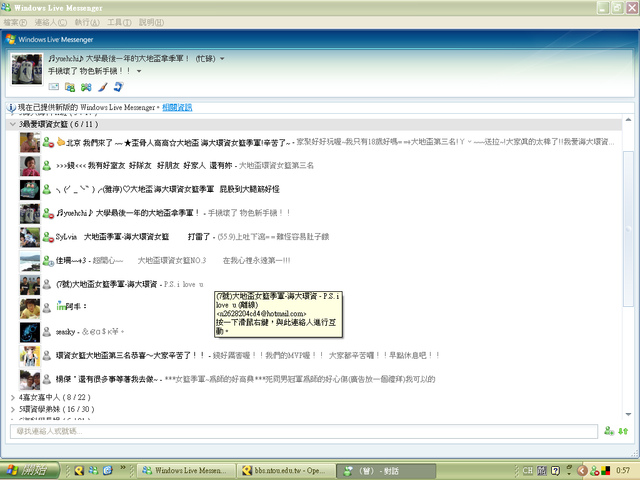The height and width of the screenshot is (480, 640).
Task: Click the green arrows sort icon at bottom right
Action: [623, 431]
